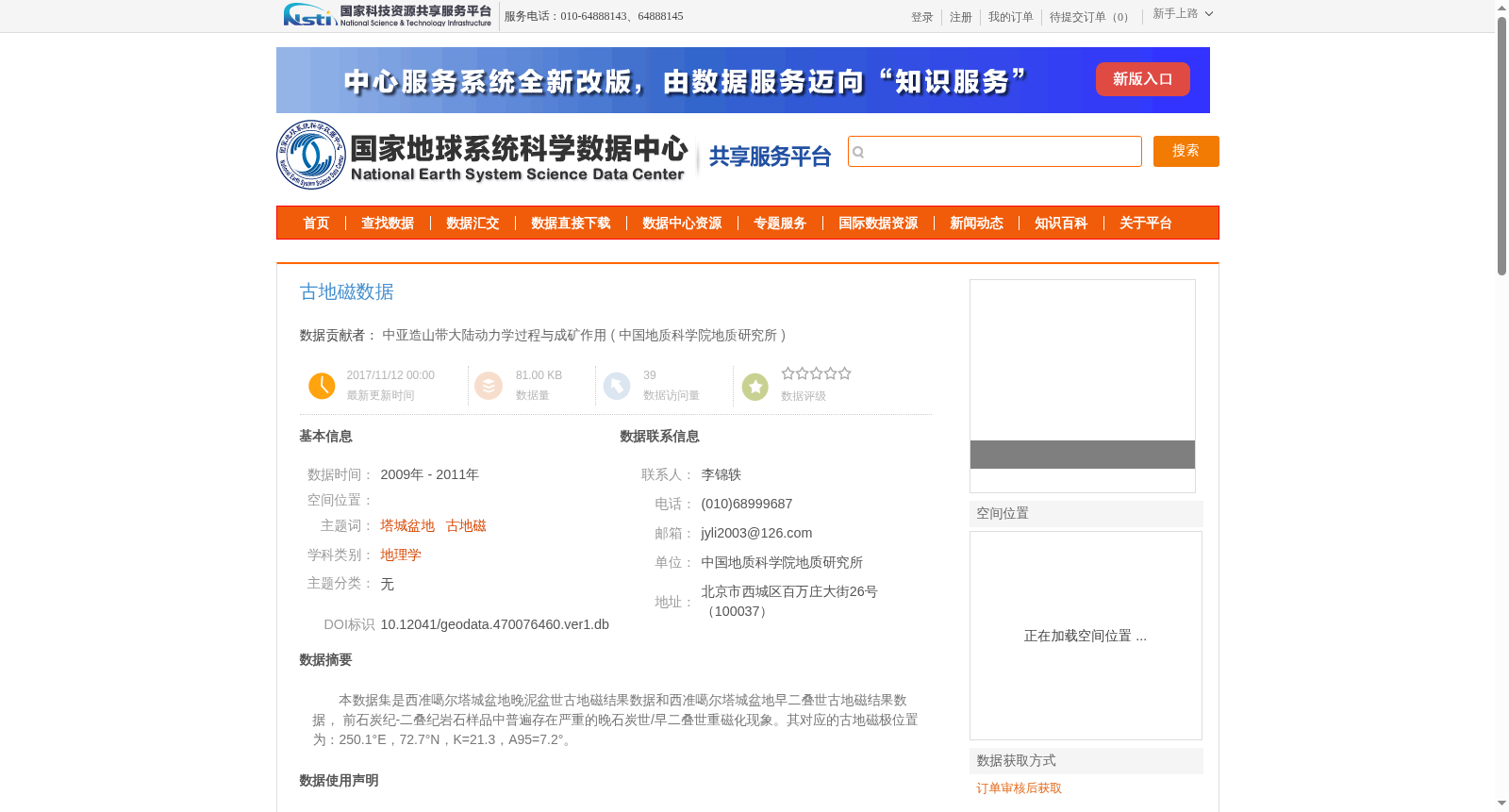Open the 知识百科 menu item
The height and width of the screenshot is (812, 1509).
coord(1061,224)
